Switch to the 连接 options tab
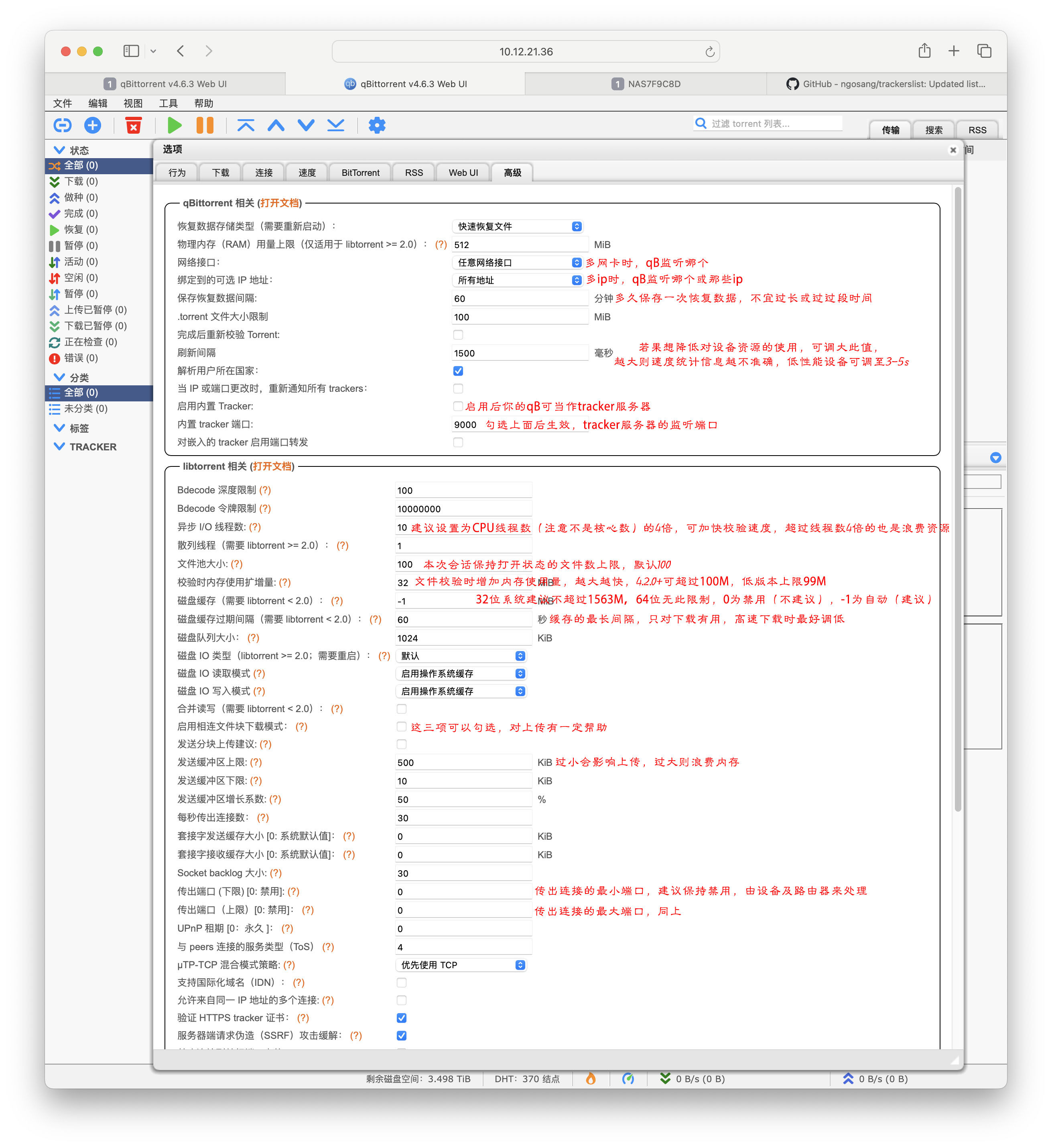 coord(264,173)
